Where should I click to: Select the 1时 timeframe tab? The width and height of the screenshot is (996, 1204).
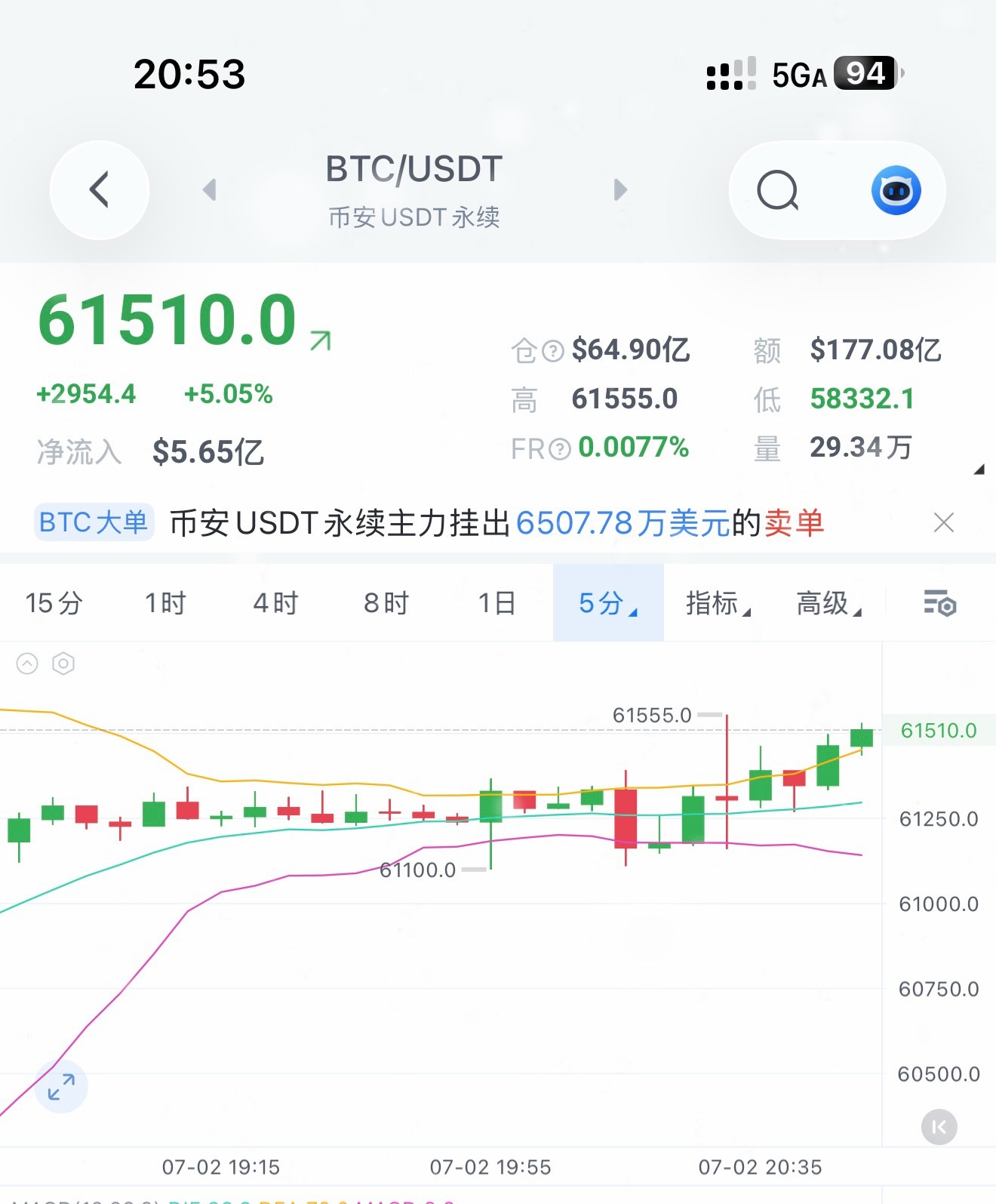pyautogui.click(x=165, y=603)
